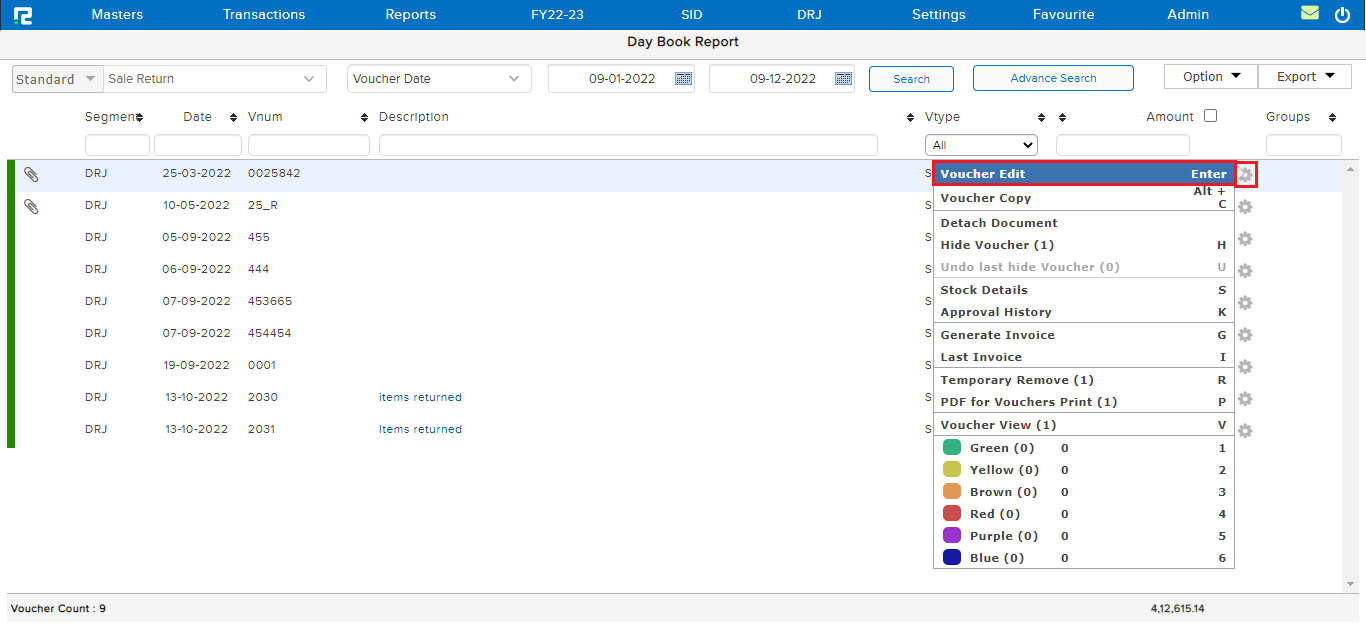
Task: Expand the Standard dropdown
Action: (x=57, y=79)
